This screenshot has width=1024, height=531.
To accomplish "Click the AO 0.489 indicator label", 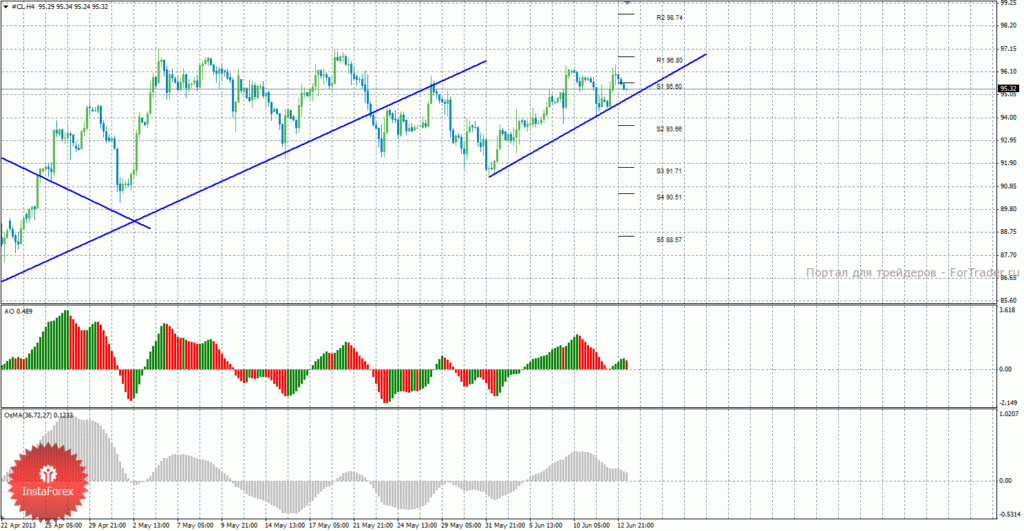I will tap(18, 312).
